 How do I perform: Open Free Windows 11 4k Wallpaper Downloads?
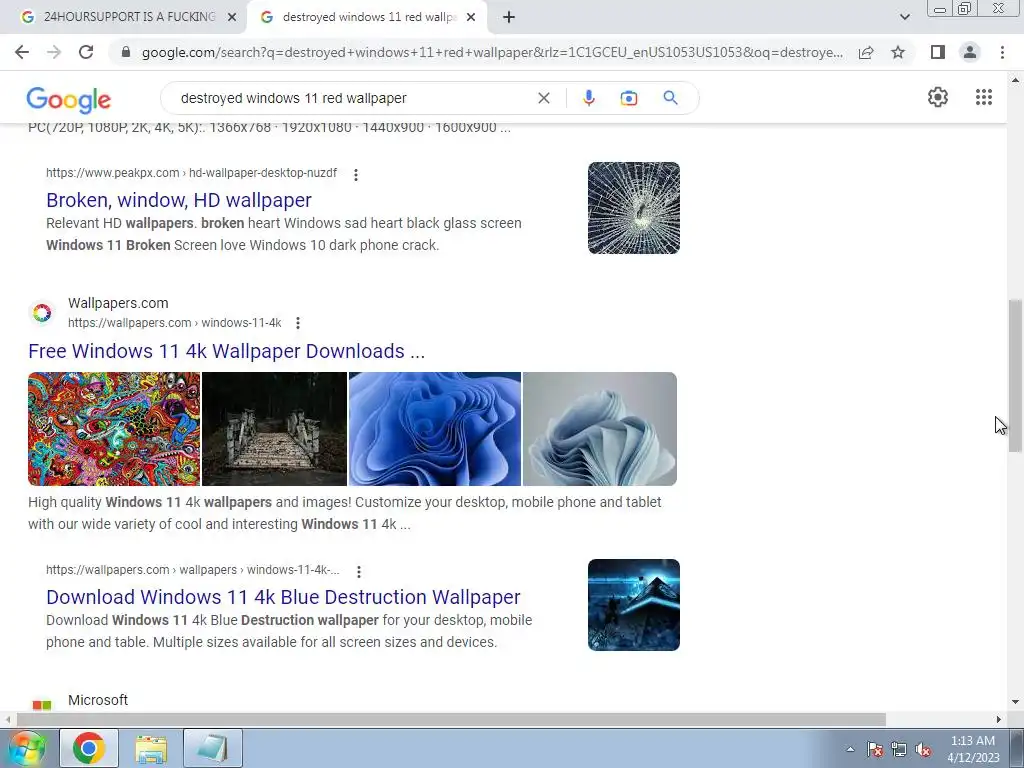coord(227,351)
